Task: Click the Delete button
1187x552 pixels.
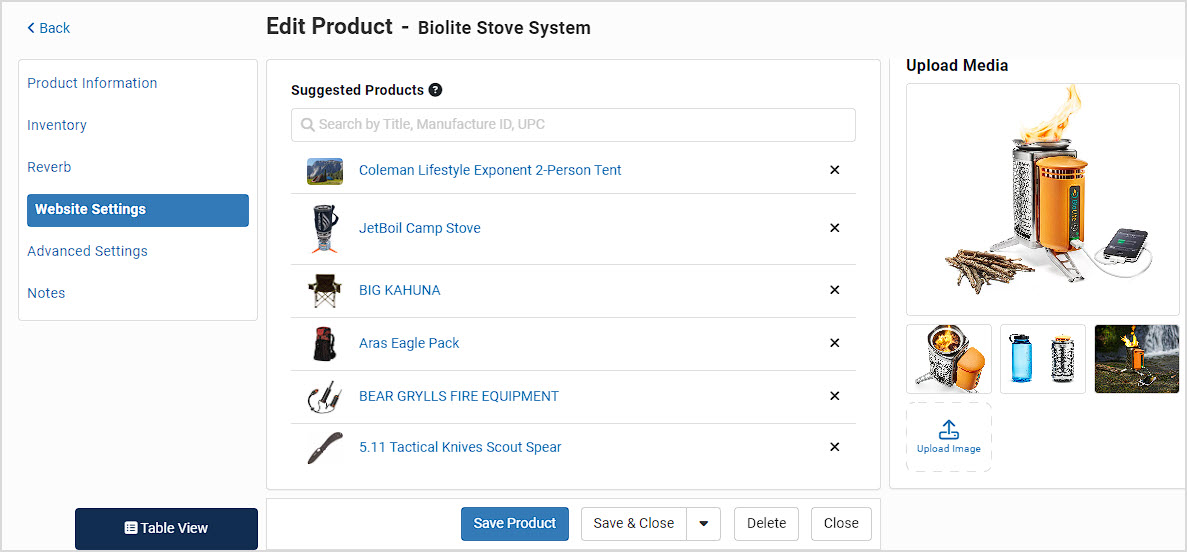Action: (766, 523)
